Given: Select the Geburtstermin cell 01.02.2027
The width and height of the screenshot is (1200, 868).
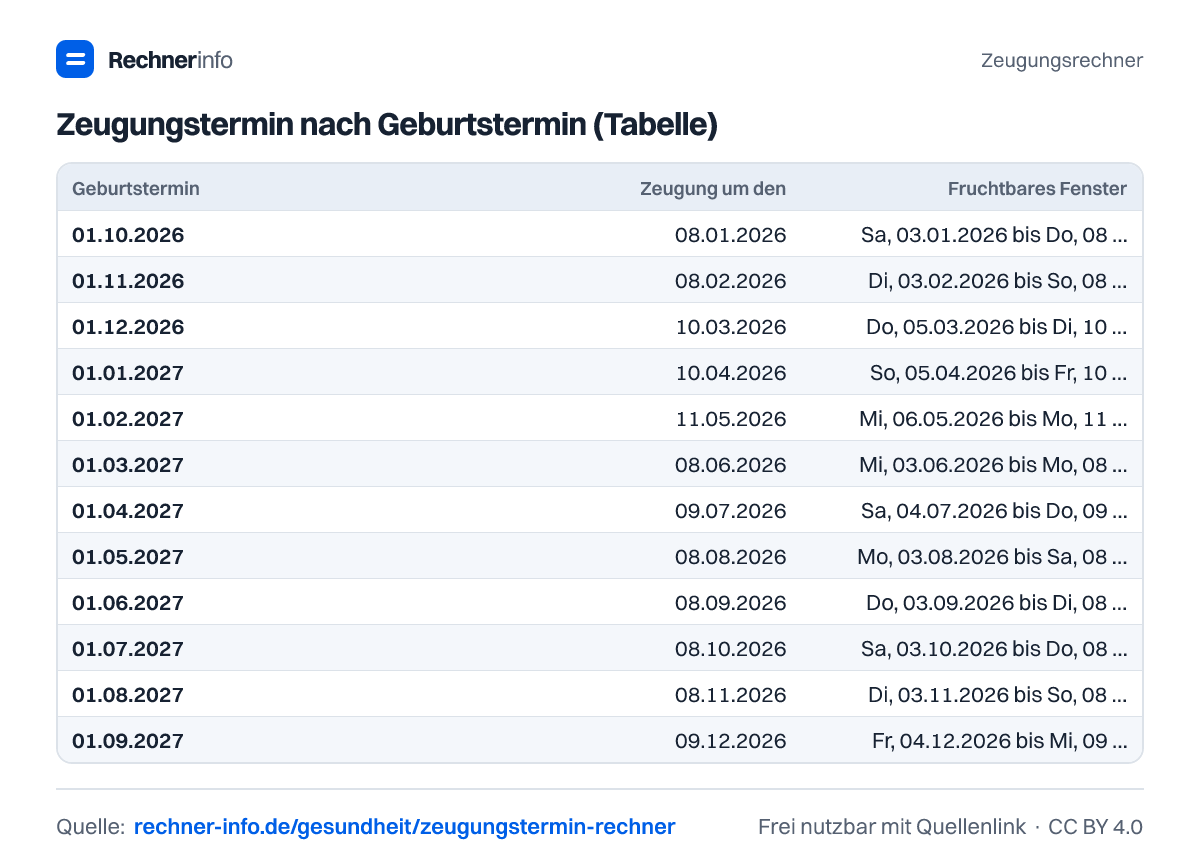Looking at the screenshot, I should coord(128,419).
